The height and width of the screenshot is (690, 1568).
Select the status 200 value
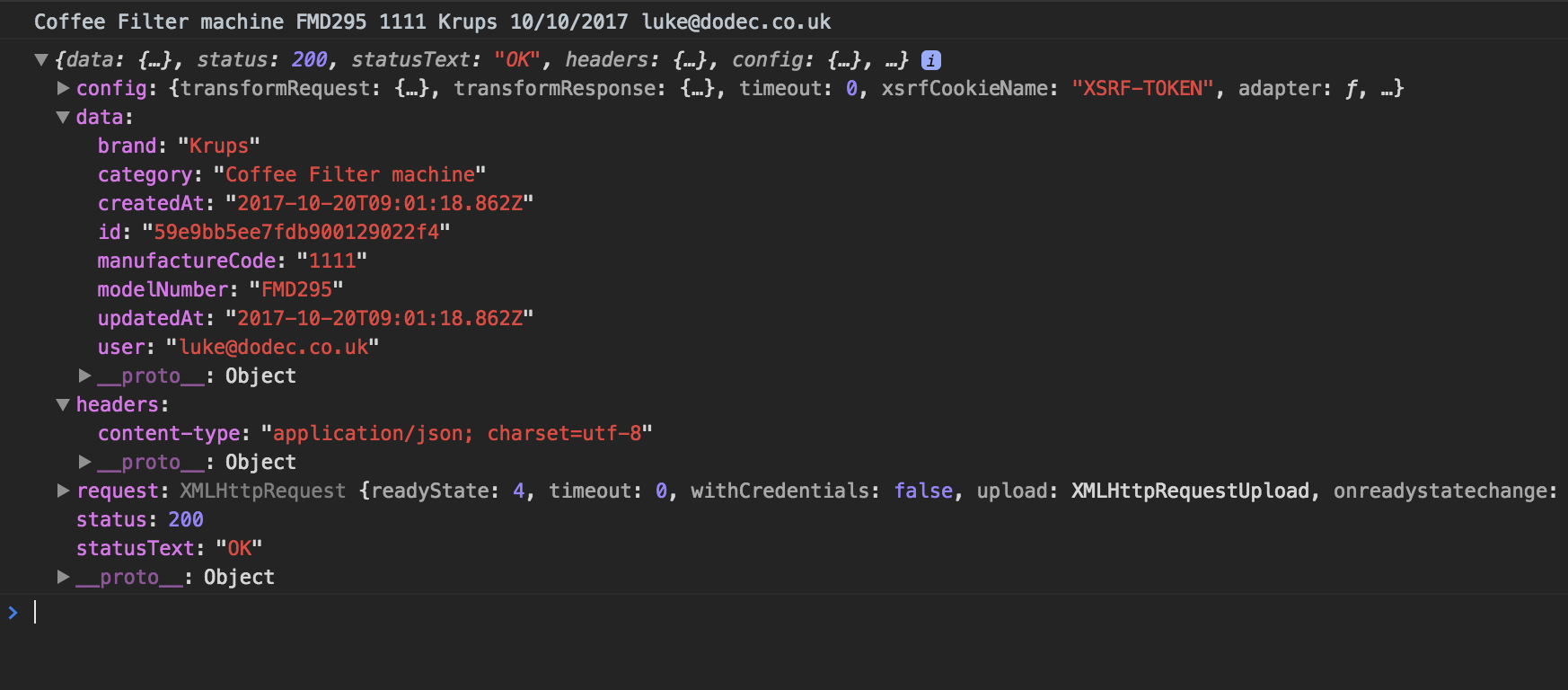[x=186, y=519]
